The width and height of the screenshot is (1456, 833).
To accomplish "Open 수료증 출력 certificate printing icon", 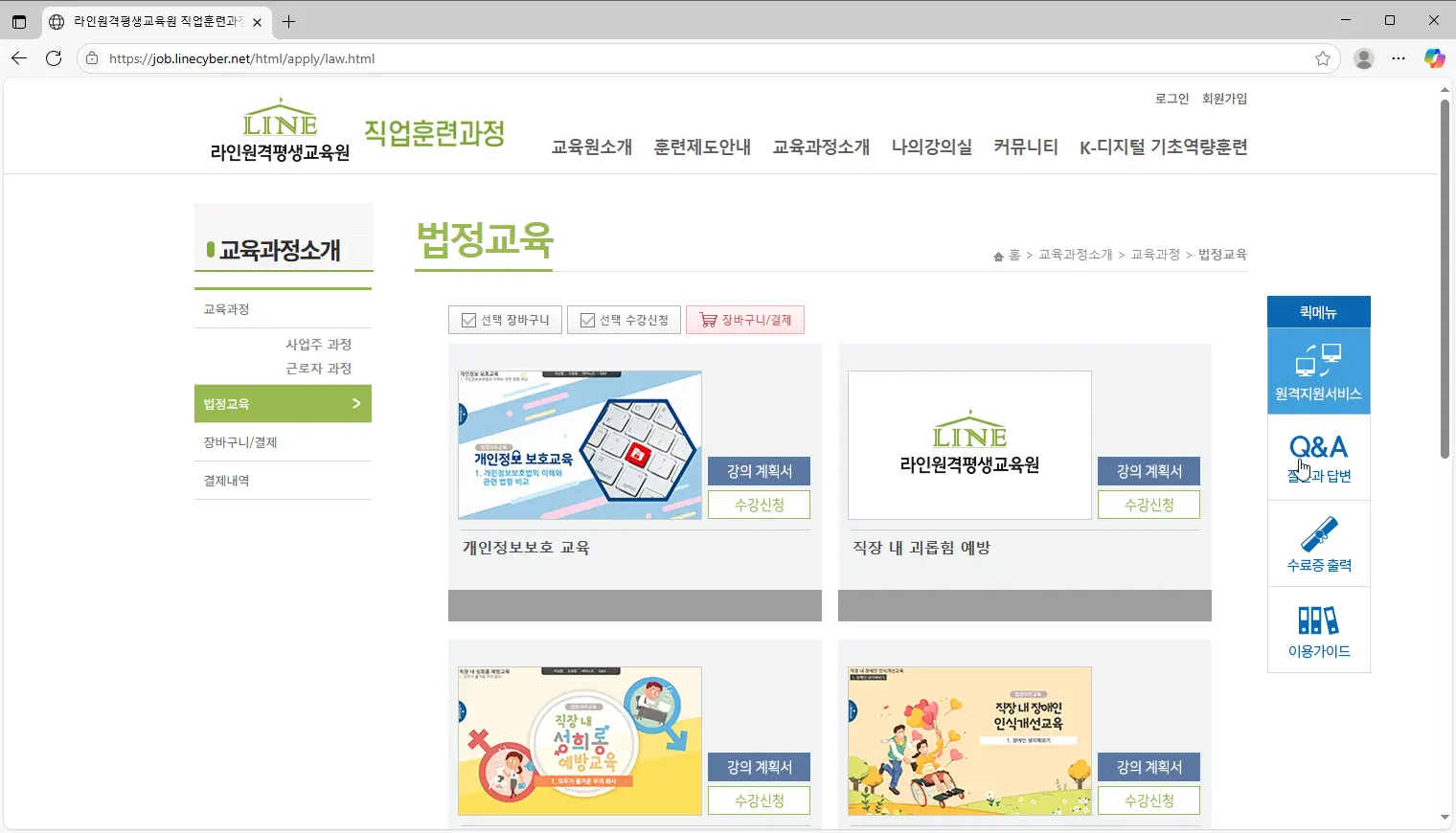I will [1319, 543].
